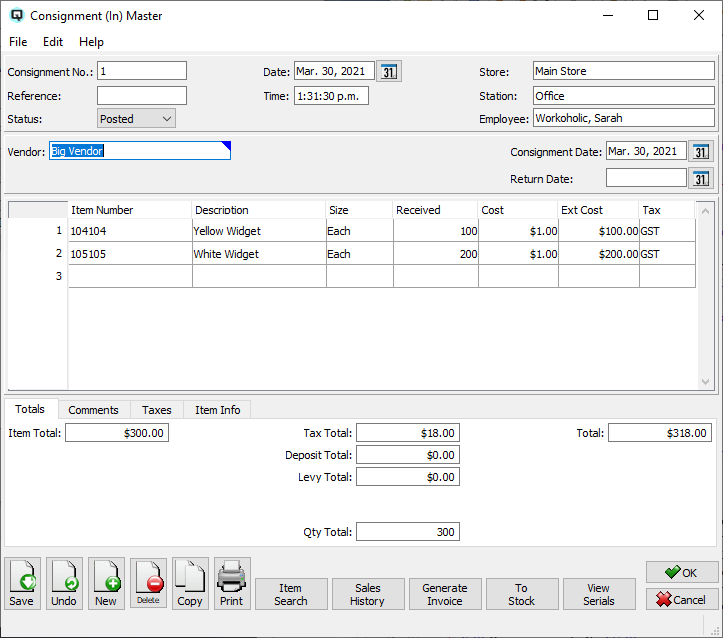Click the Total field showing $318.00
This screenshot has width=723, height=638.
point(660,433)
